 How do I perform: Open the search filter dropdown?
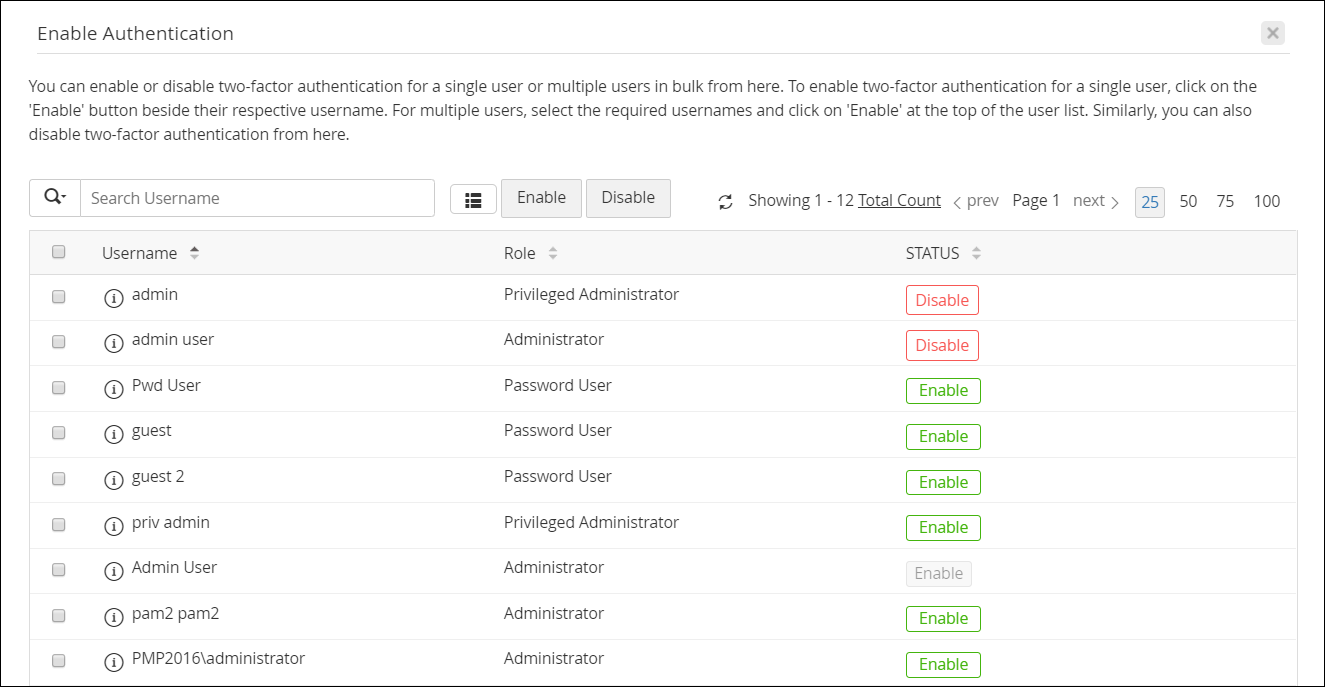click(55, 198)
